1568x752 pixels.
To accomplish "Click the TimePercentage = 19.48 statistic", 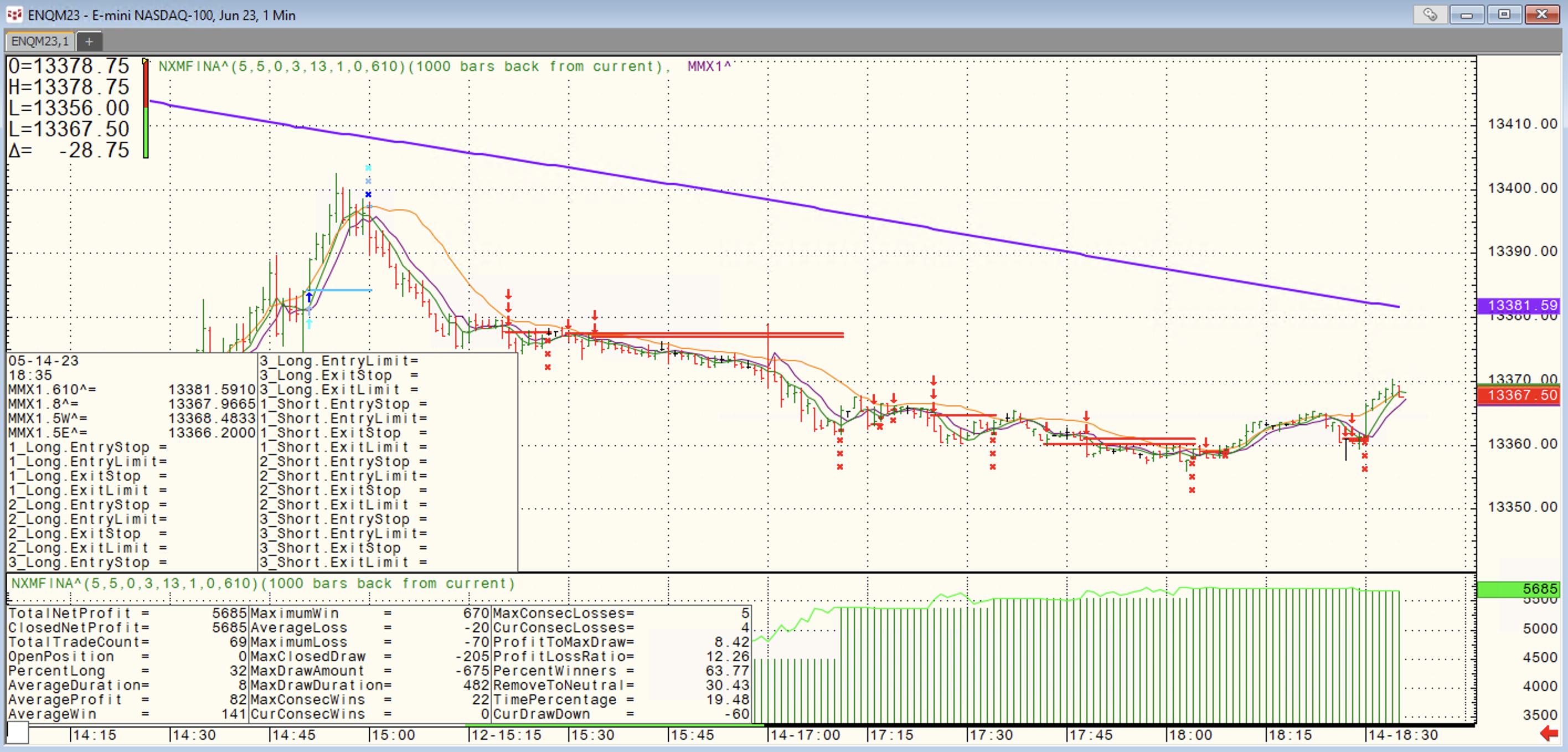I will 621,699.
